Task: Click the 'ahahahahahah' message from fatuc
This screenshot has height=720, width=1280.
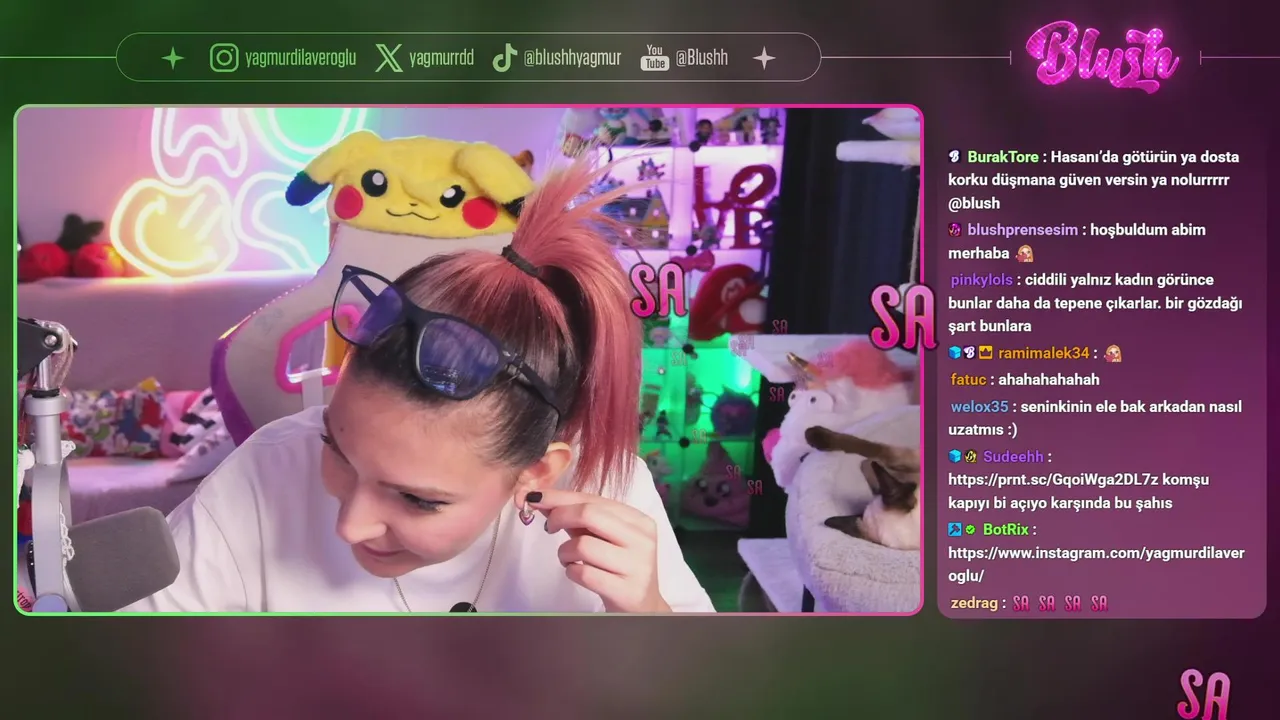Action: point(1049,380)
